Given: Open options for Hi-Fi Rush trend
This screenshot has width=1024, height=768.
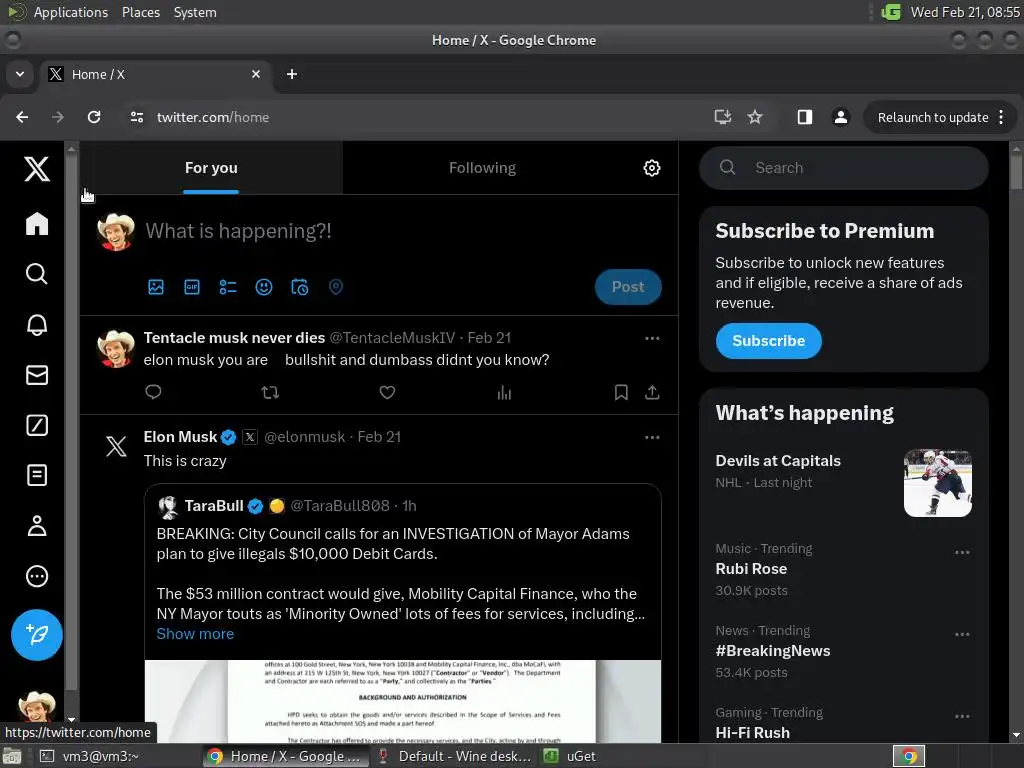Looking at the screenshot, I should click(x=962, y=716).
